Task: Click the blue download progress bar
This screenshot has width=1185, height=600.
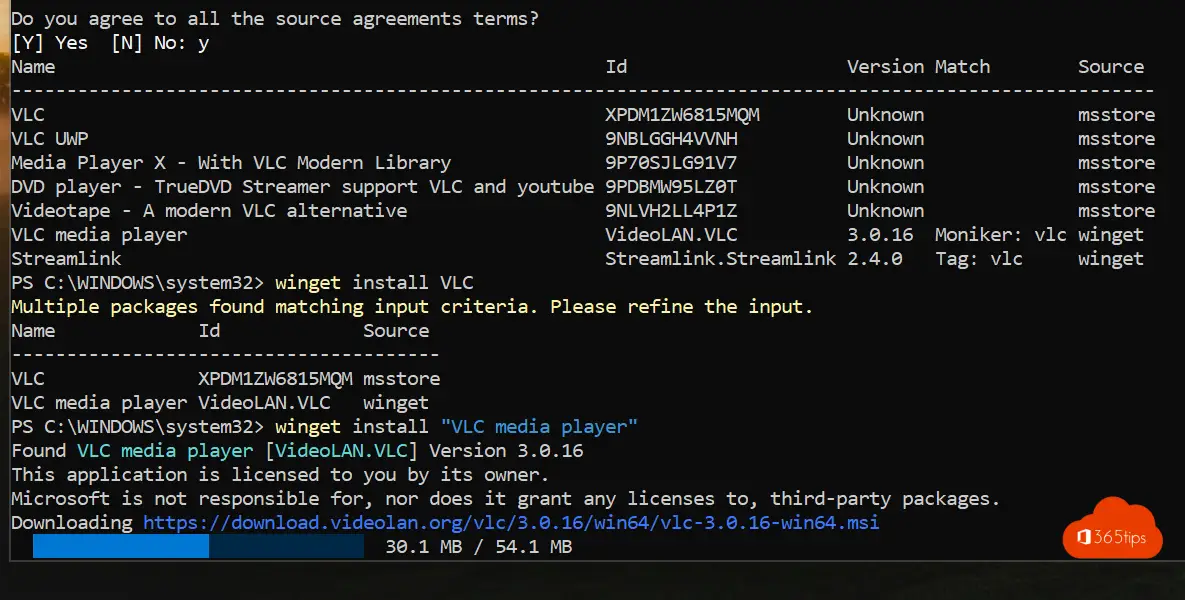Action: point(198,547)
